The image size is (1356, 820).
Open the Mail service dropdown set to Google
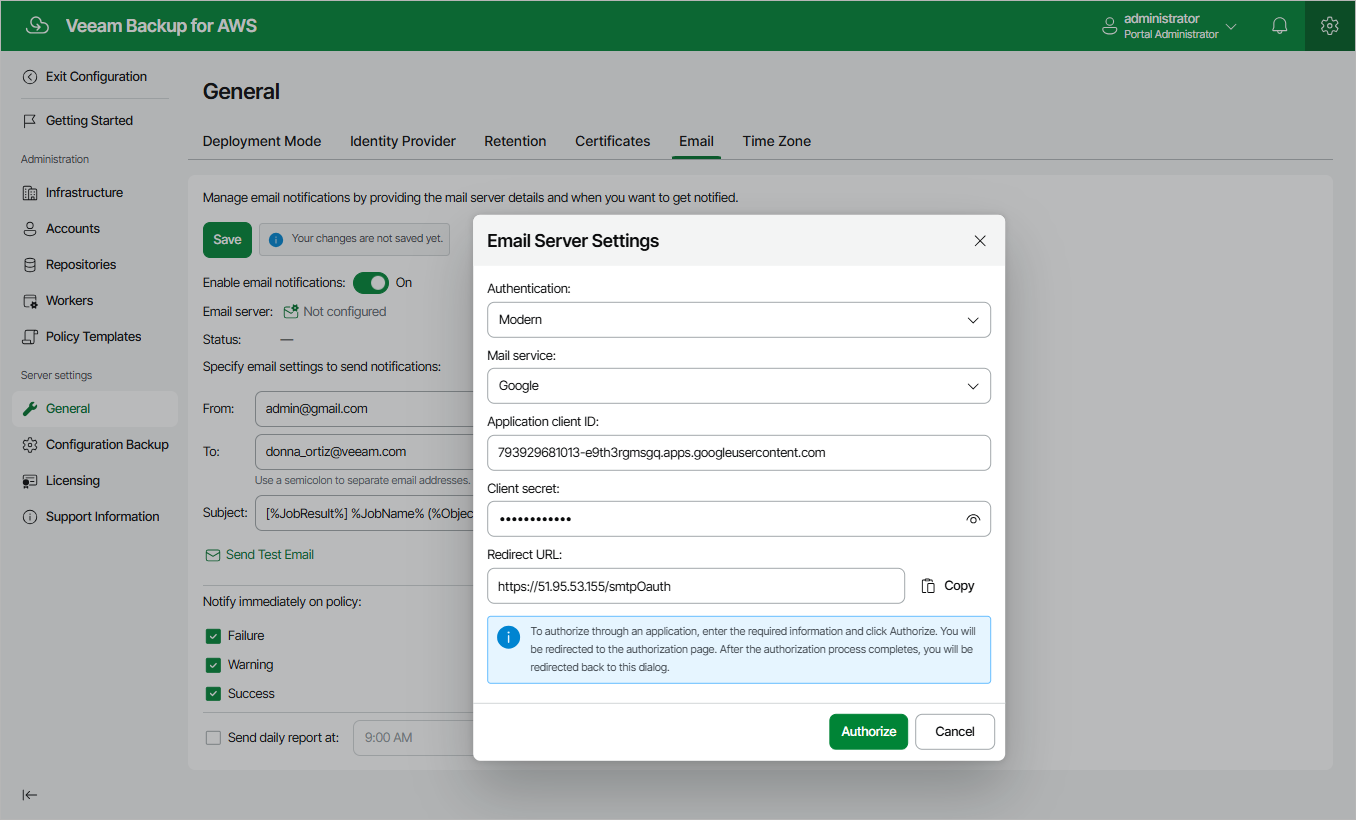click(739, 386)
